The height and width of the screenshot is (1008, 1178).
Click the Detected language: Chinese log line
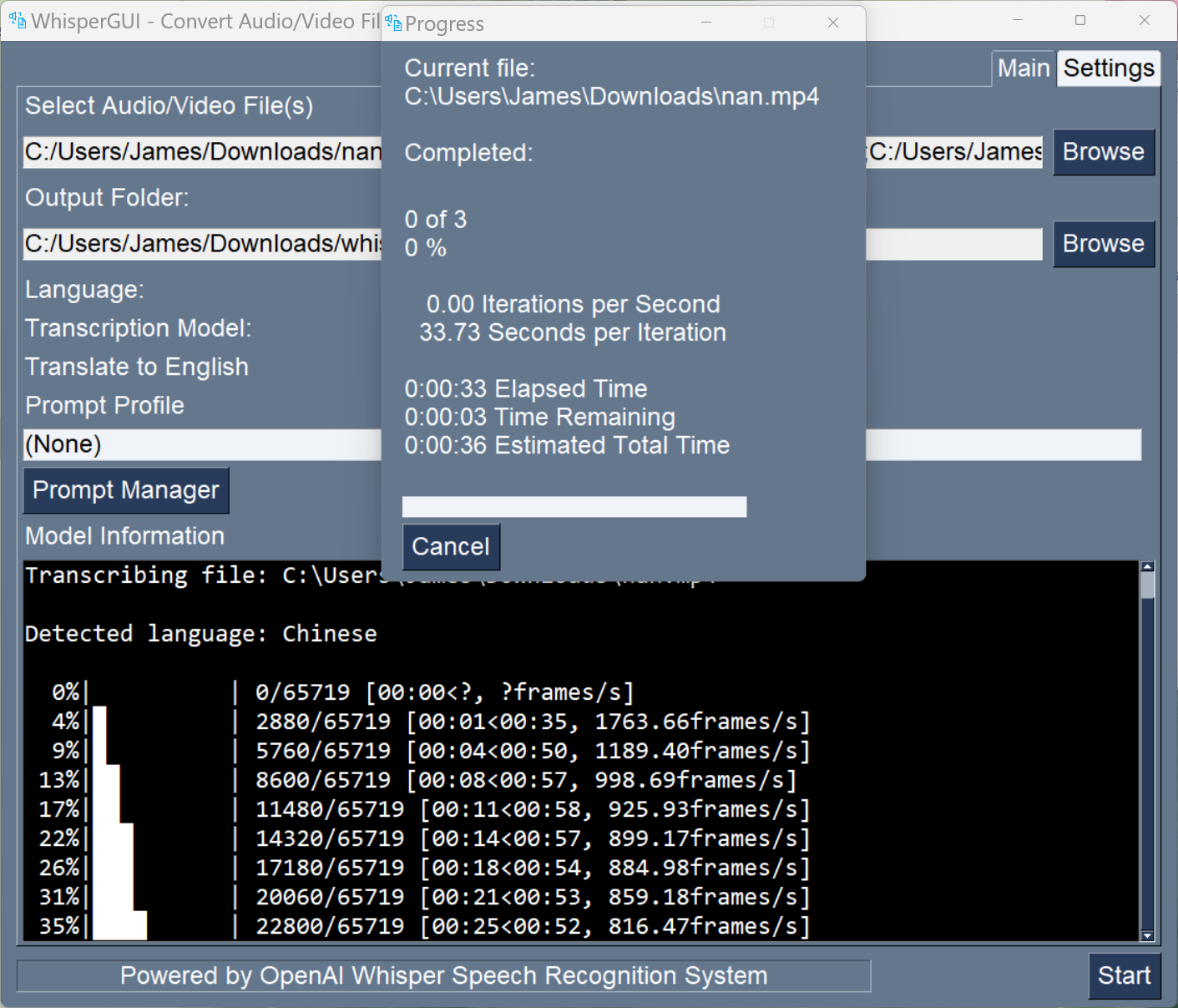[200, 633]
